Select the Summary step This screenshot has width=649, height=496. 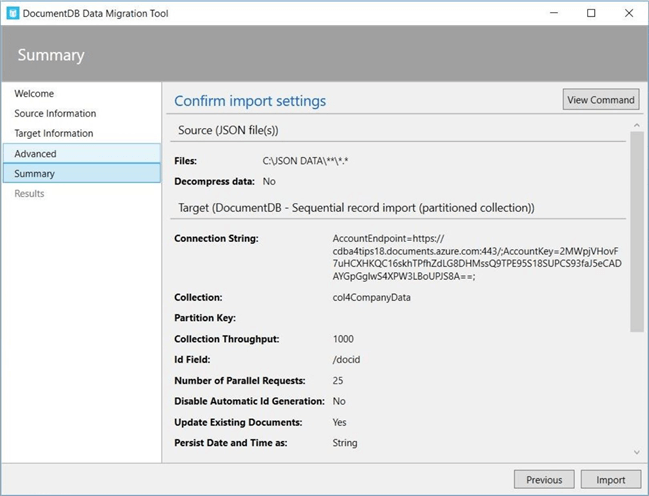(x=82, y=173)
